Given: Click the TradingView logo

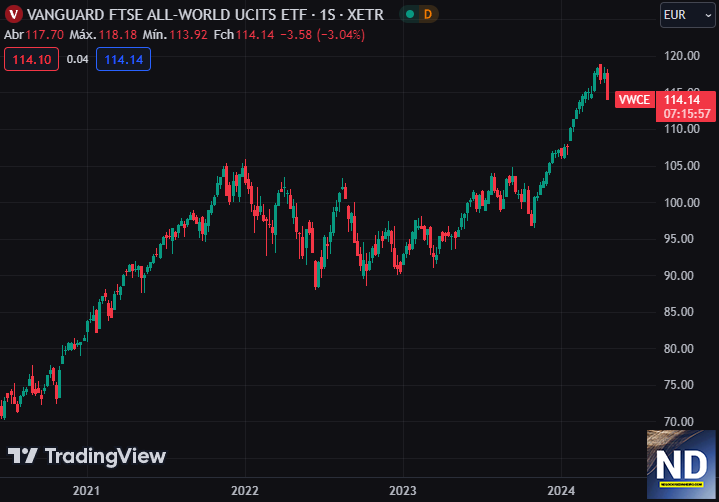Looking at the screenshot, I should coord(87,456).
